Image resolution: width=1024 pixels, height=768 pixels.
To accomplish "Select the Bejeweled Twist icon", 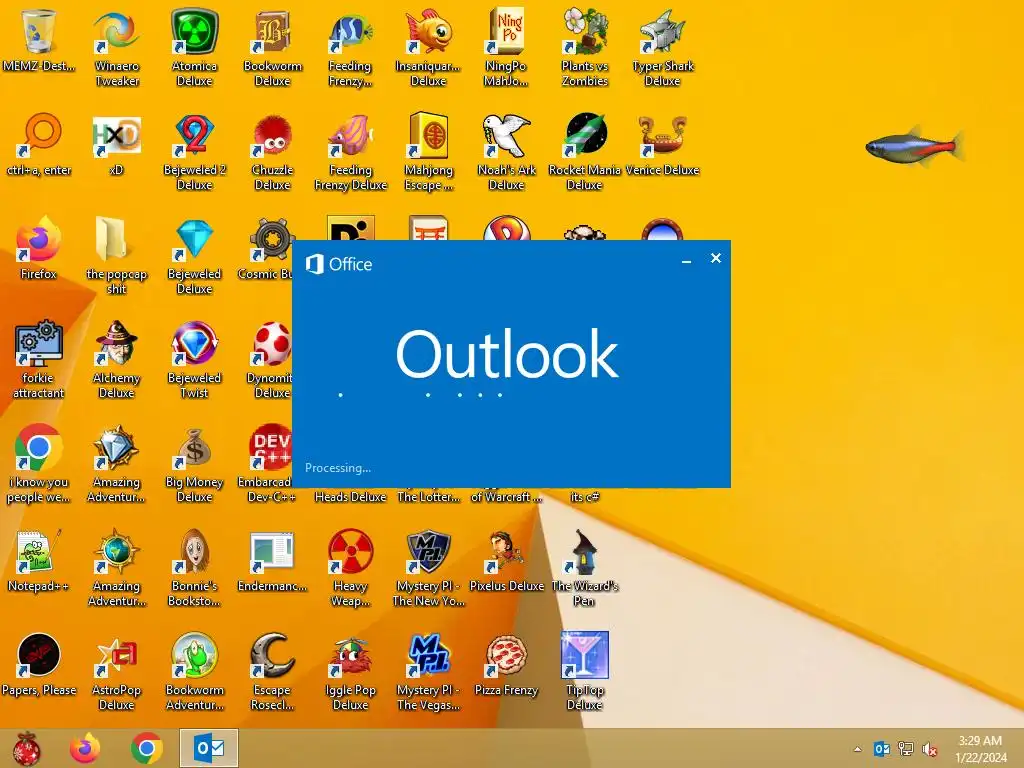I will 195,343.
